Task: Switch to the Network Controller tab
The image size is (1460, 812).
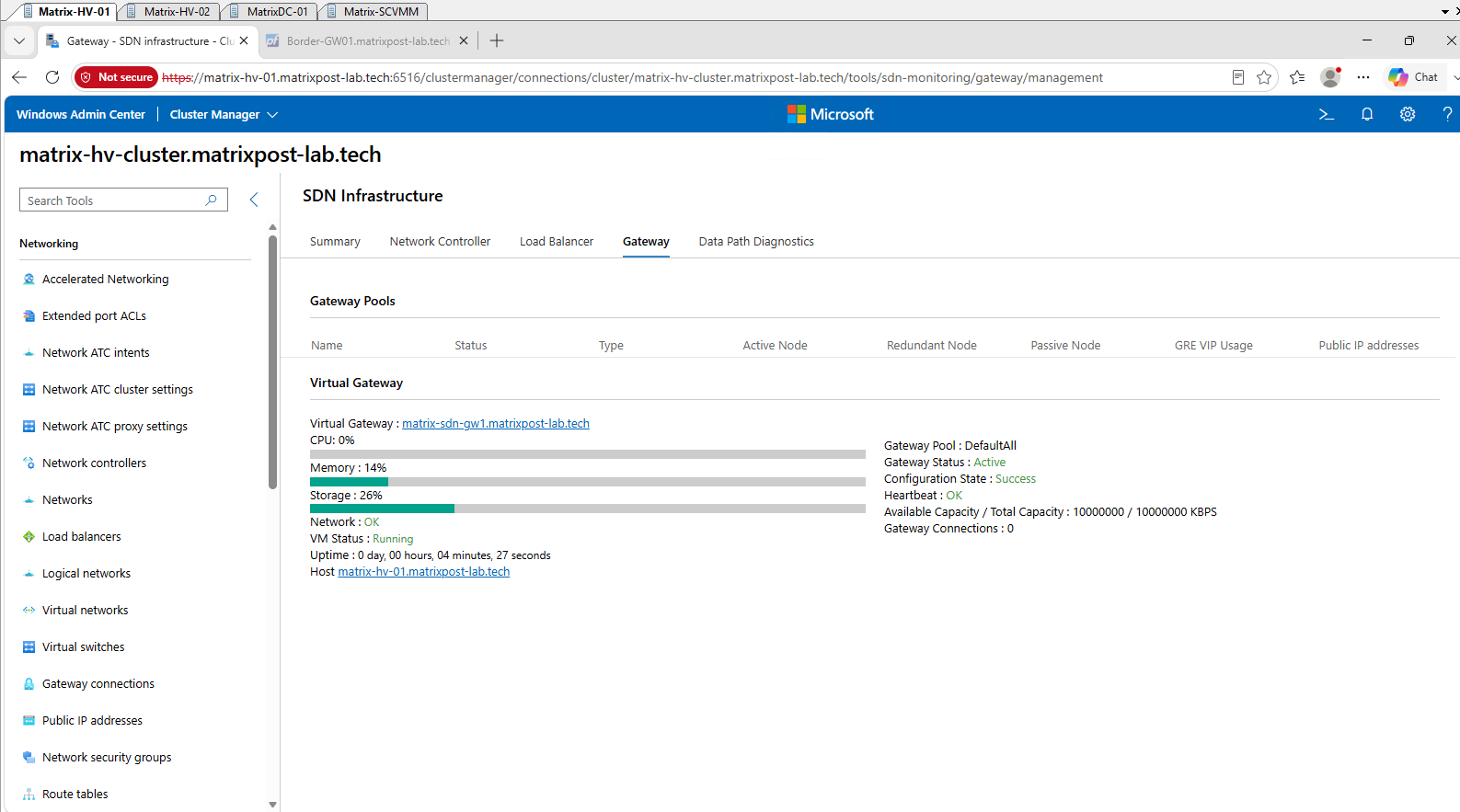Action: tap(440, 242)
